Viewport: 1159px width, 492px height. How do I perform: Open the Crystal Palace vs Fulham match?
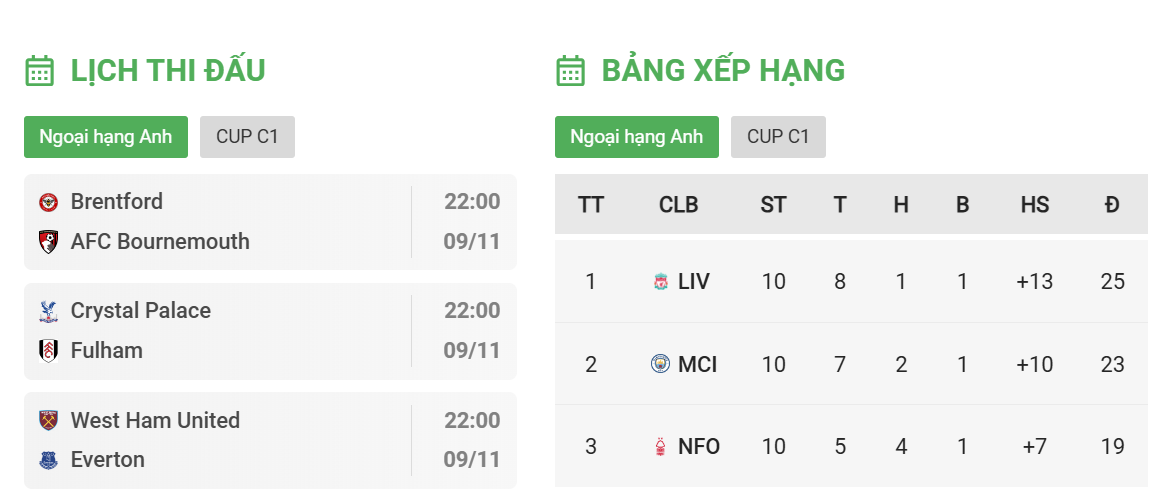point(271,331)
